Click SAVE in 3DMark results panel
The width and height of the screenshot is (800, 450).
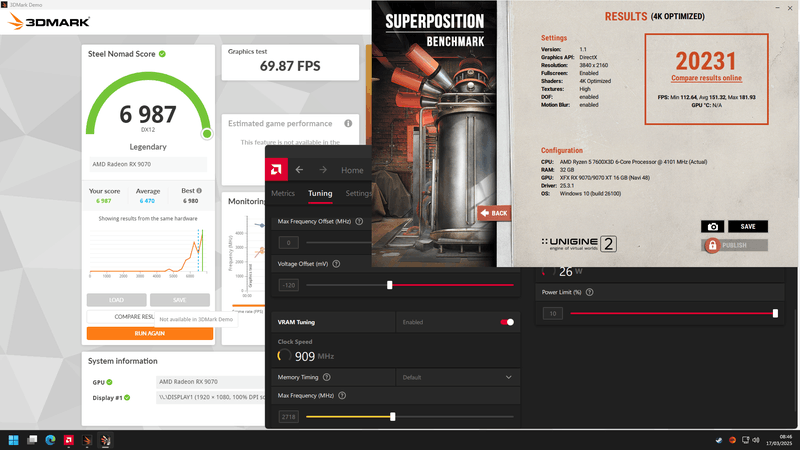[x=180, y=300]
